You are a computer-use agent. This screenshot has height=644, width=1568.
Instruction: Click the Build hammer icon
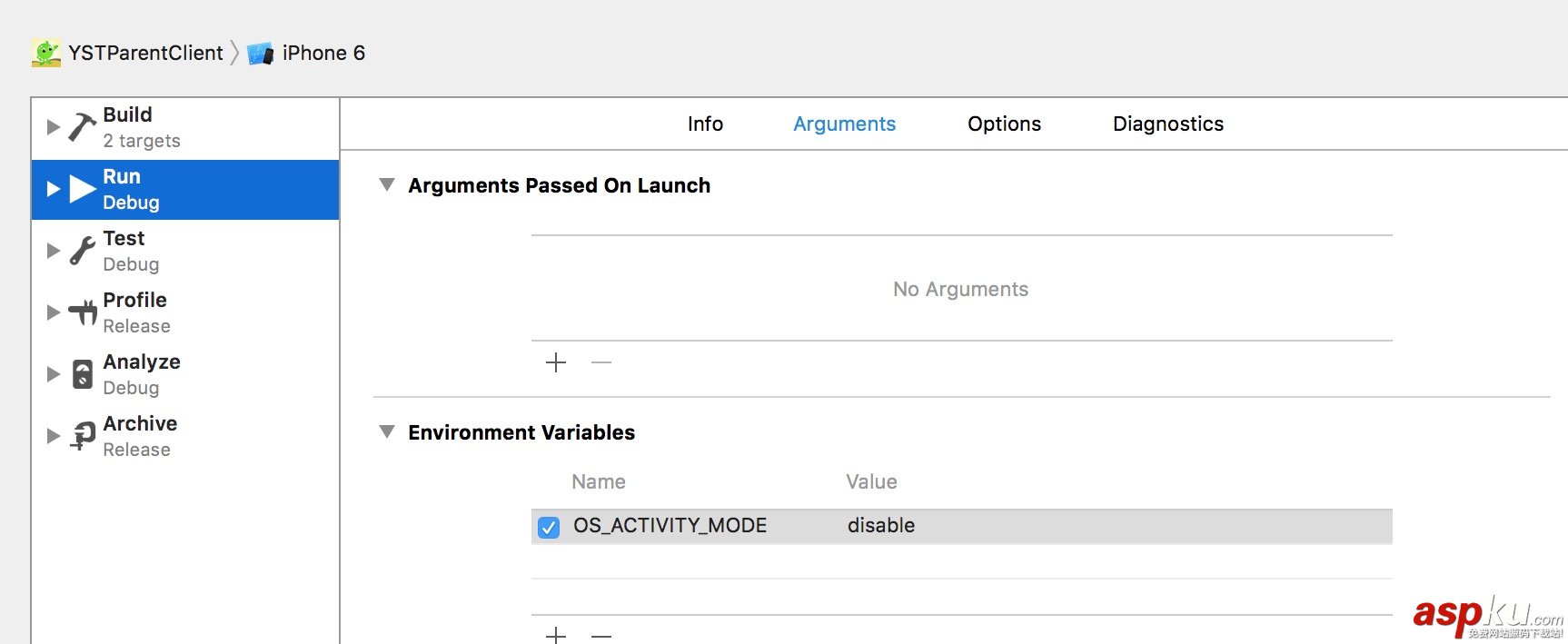pos(82,127)
